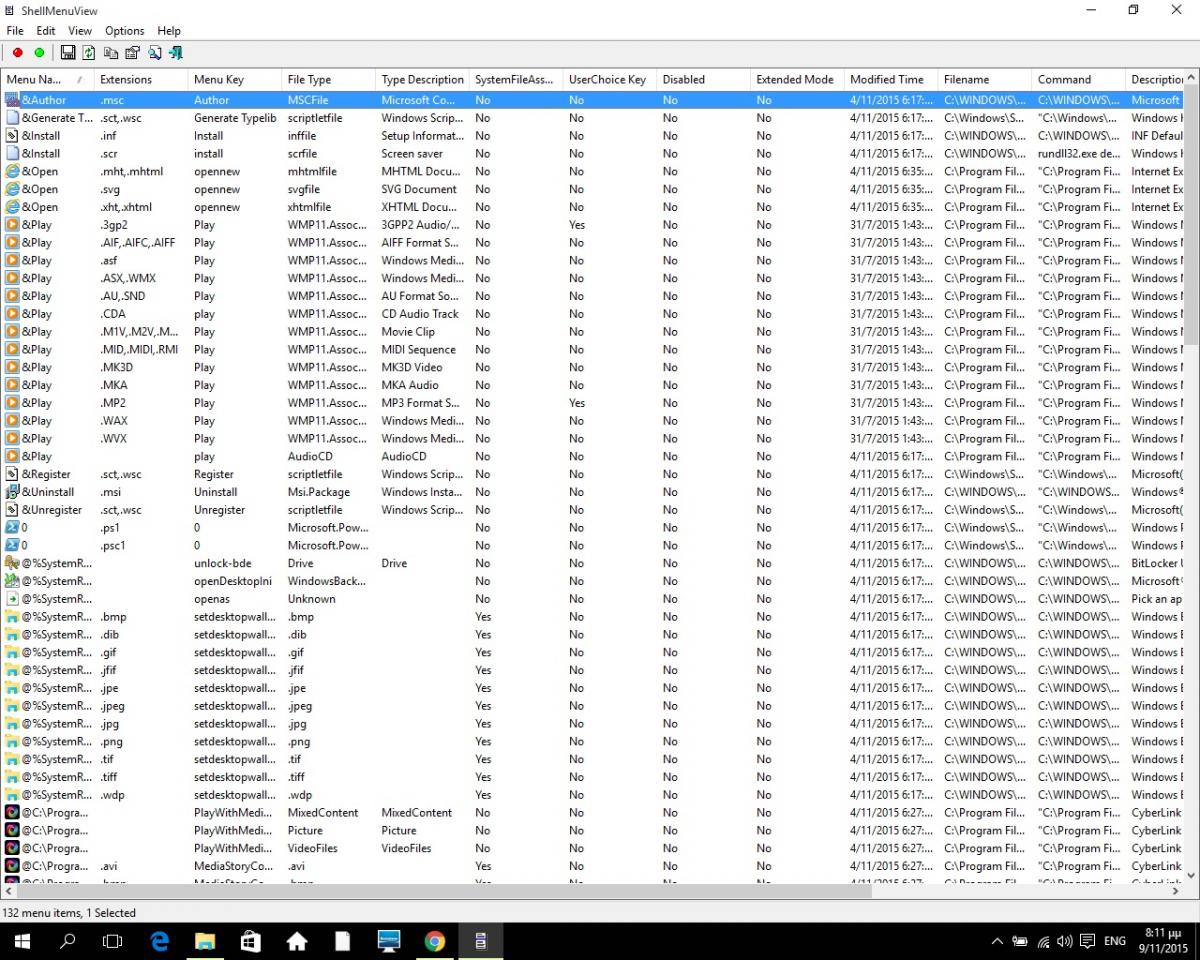Open the File menu
Screen dimensions: 1200x960
[15, 31]
